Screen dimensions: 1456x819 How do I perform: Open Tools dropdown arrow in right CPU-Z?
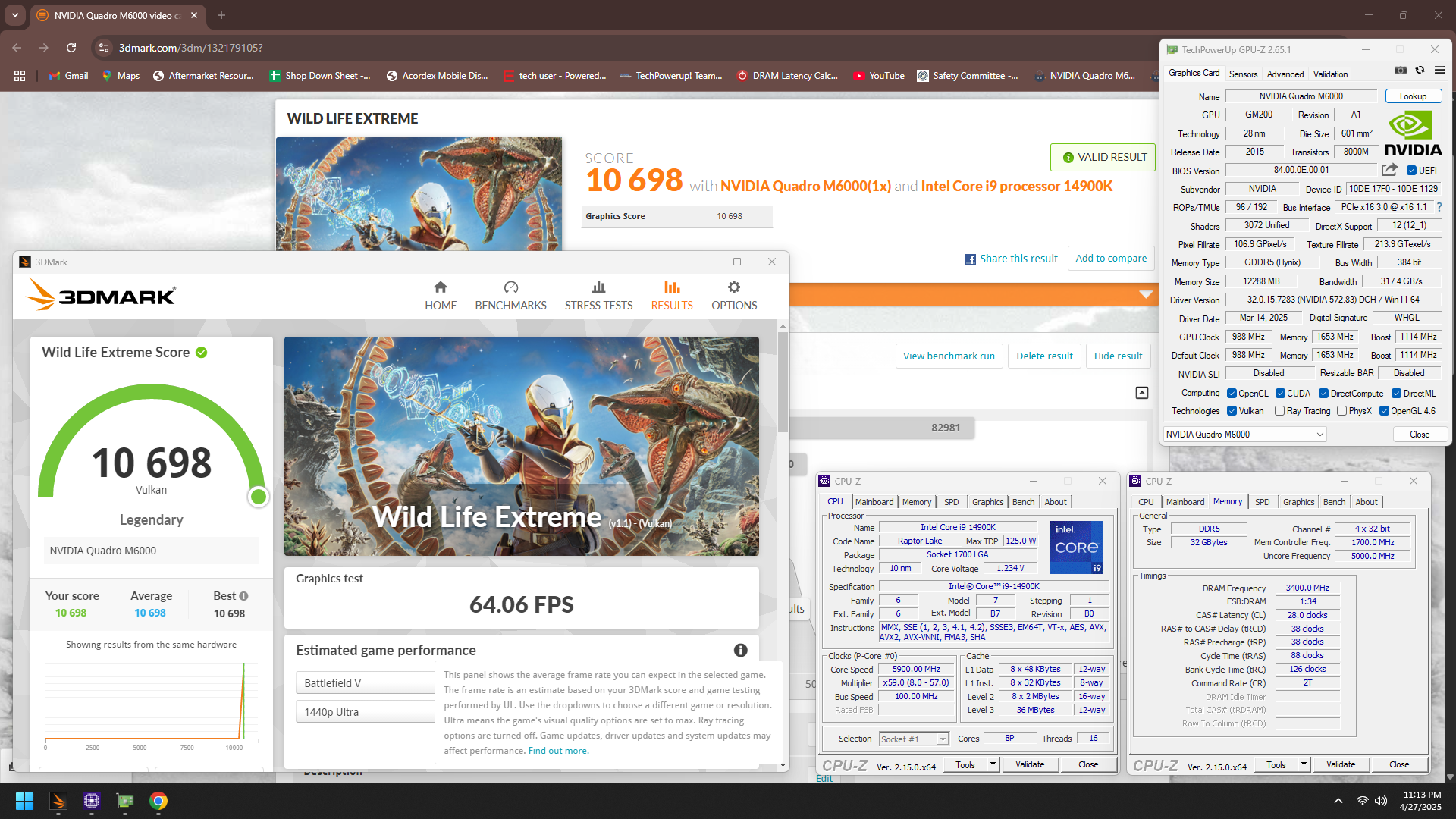1304,764
